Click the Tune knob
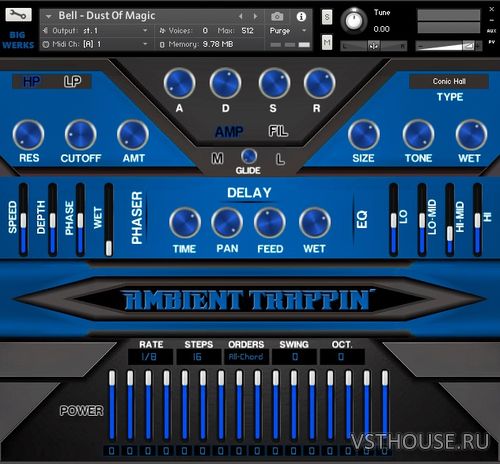500x464 pixels. click(x=354, y=21)
